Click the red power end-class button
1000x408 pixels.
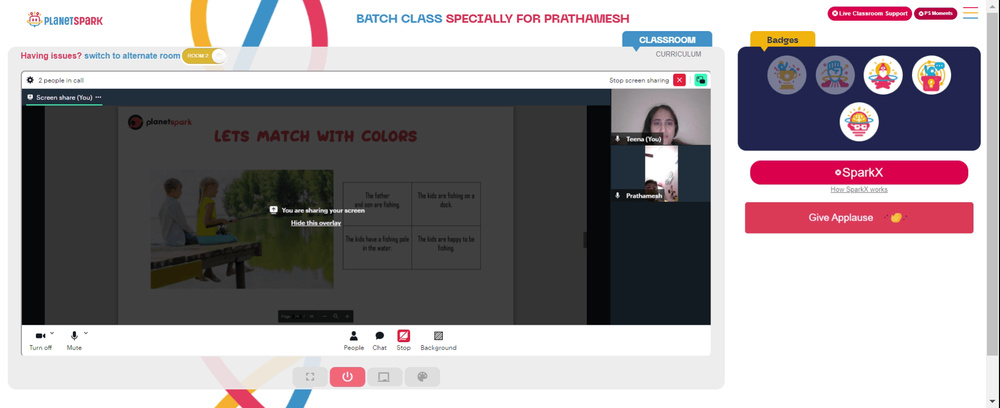click(x=348, y=377)
